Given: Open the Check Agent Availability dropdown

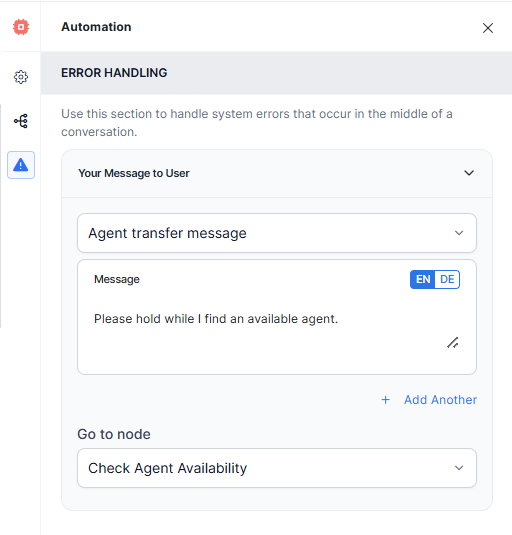Looking at the screenshot, I should (277, 468).
